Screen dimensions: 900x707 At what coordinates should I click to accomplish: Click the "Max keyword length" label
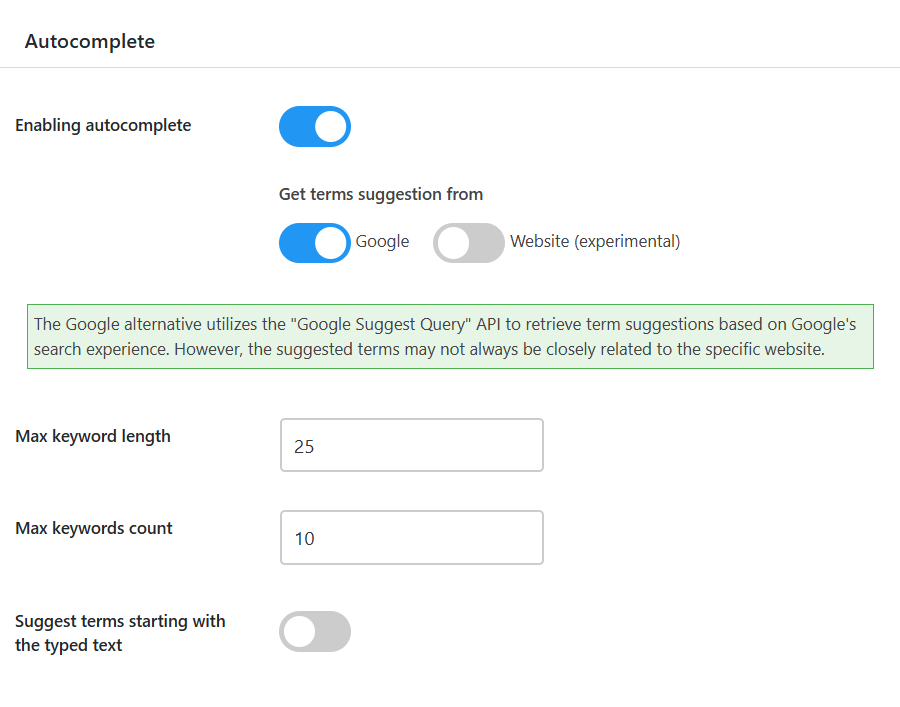93,436
